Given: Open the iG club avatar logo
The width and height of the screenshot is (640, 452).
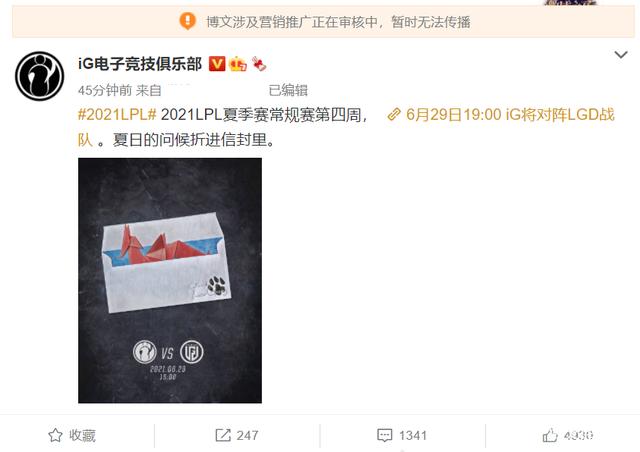Looking at the screenshot, I should (40, 76).
